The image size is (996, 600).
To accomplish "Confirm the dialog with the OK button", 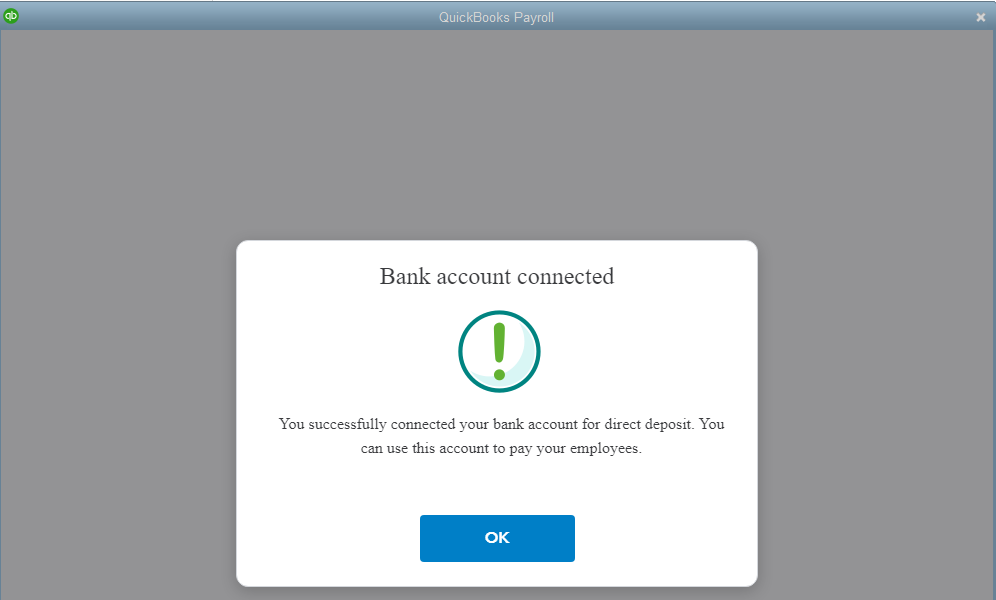I will click(497, 538).
